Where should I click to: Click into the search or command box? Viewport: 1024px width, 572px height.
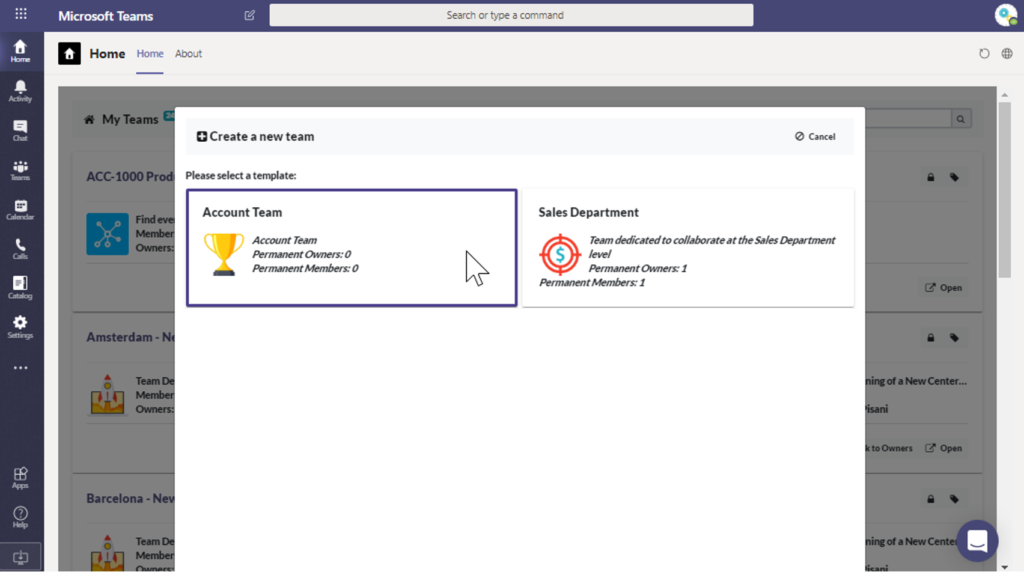tap(511, 15)
